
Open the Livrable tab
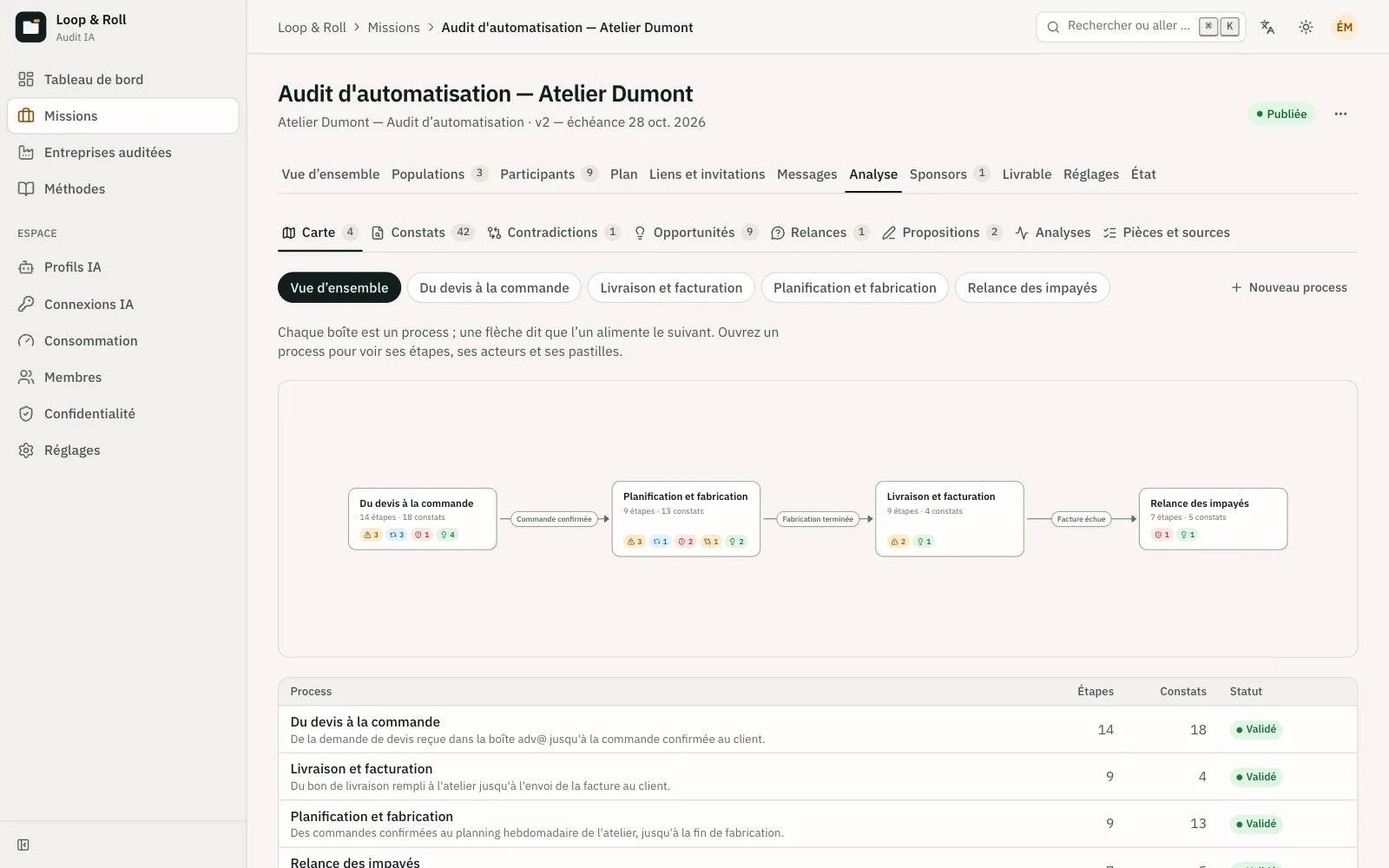(x=1026, y=174)
